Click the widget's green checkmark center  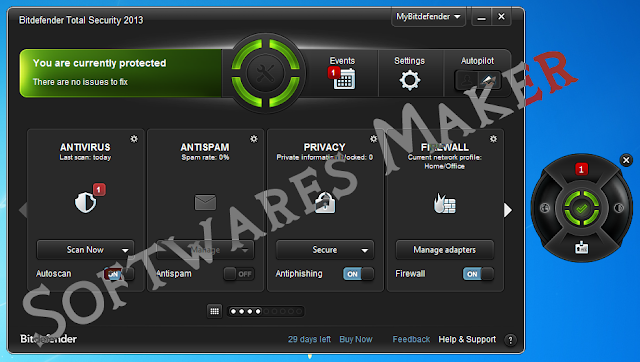coord(582,209)
